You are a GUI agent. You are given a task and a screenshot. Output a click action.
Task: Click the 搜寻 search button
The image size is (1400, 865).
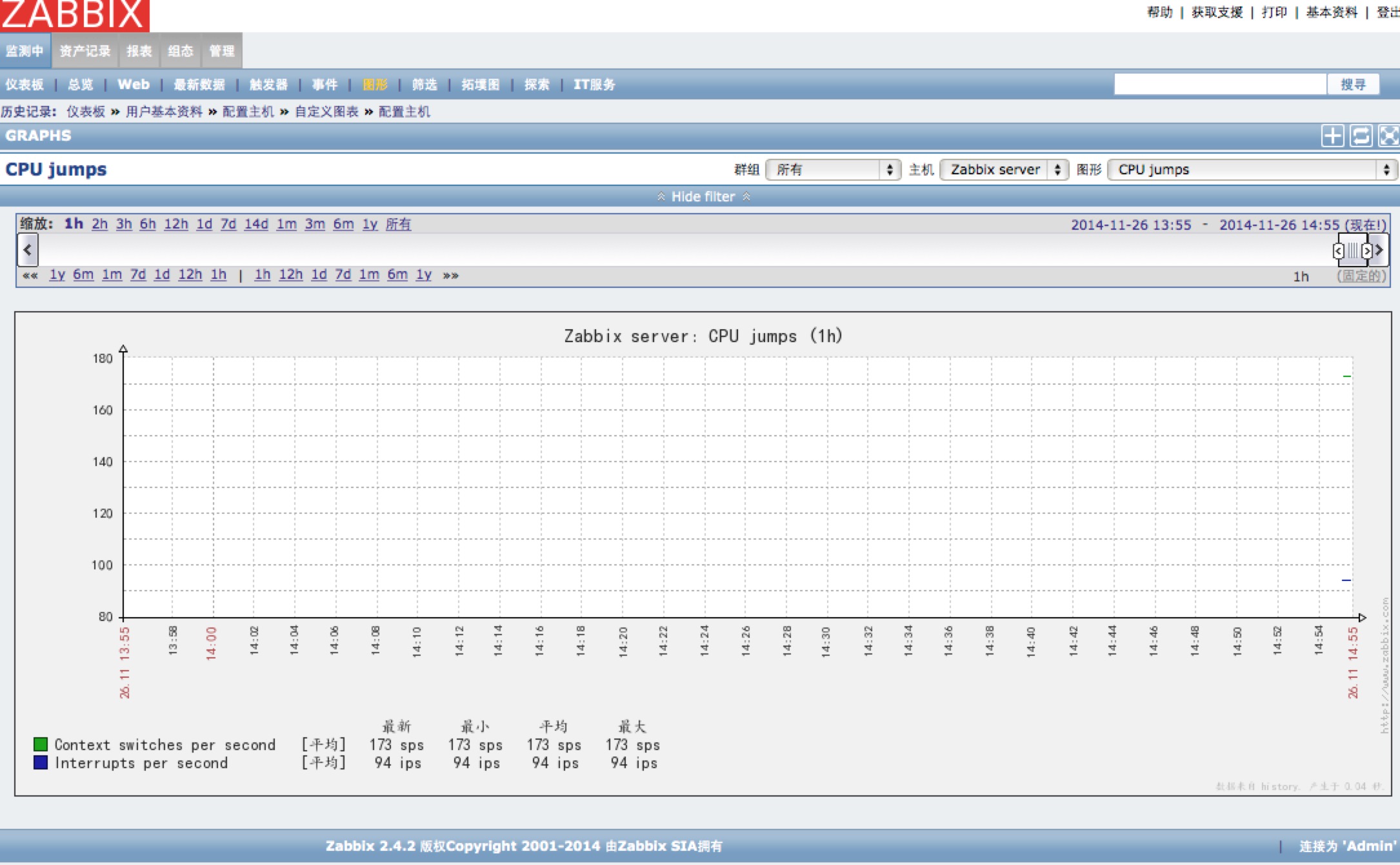pyautogui.click(x=1353, y=85)
